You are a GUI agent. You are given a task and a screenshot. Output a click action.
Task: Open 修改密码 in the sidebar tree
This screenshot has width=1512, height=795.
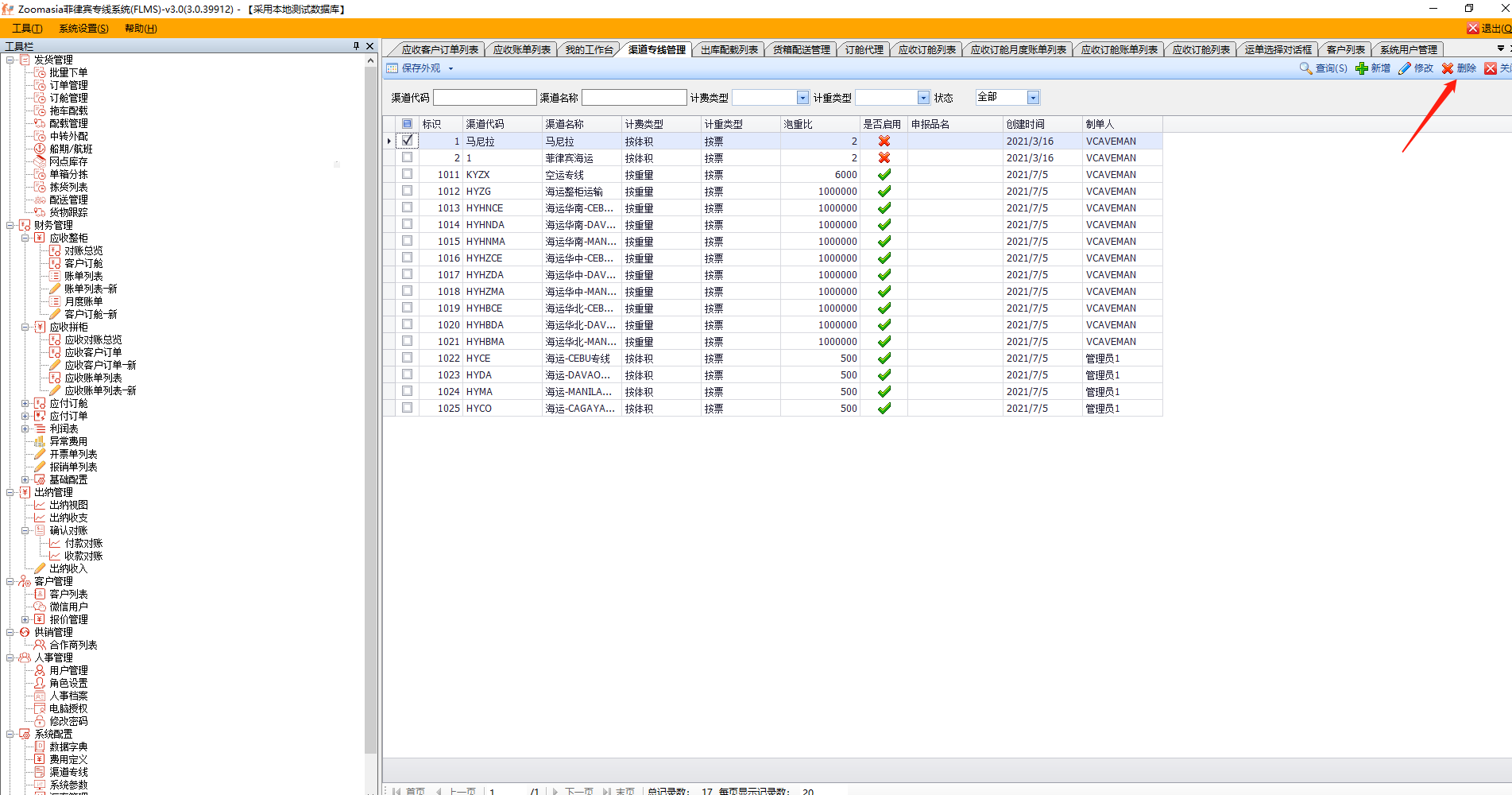pos(68,721)
